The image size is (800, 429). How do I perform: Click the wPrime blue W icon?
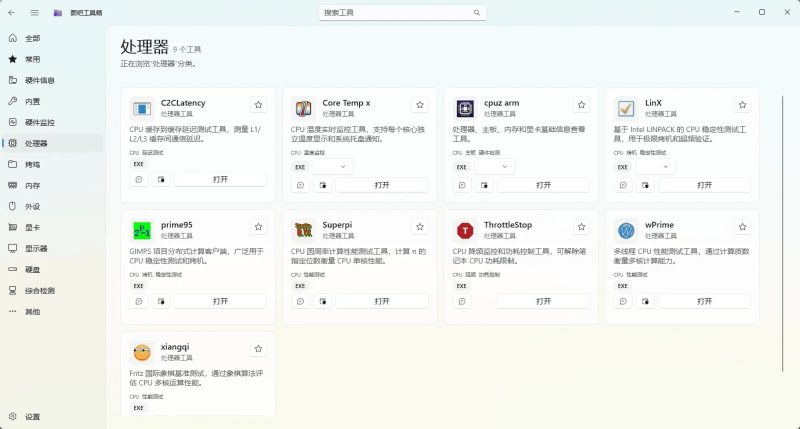pyautogui.click(x=626, y=231)
